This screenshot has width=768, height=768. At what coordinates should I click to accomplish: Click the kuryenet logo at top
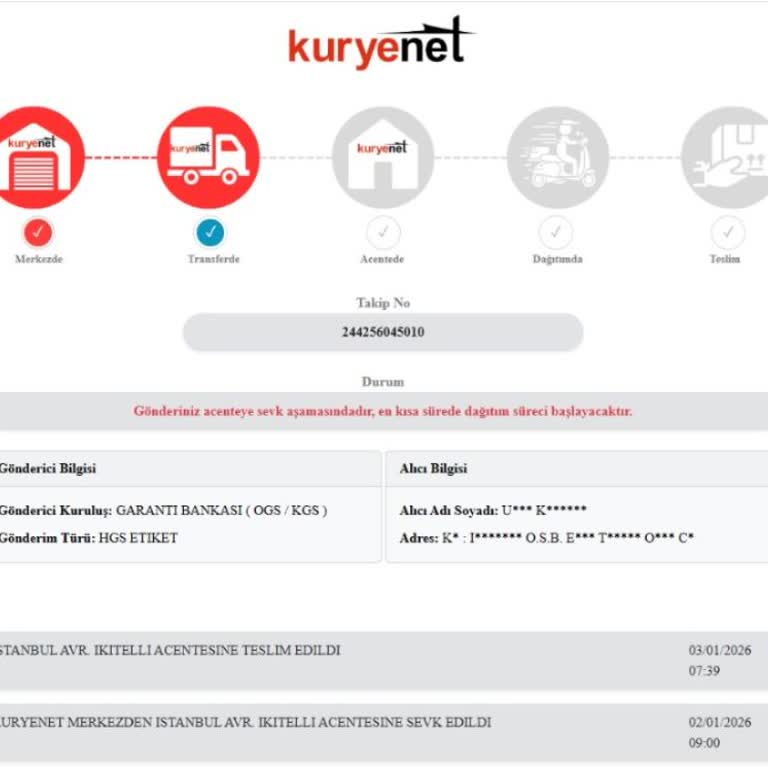(381, 43)
